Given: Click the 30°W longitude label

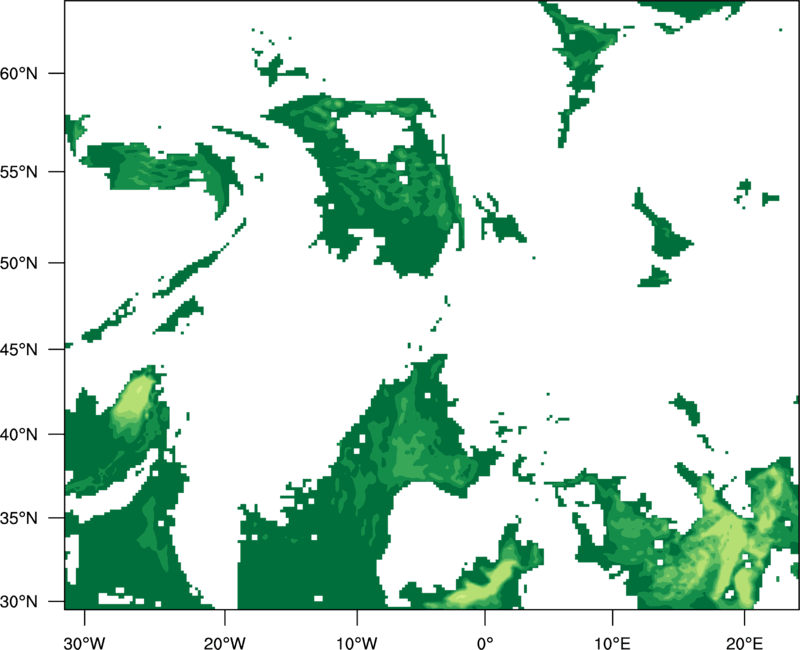Looking at the screenshot, I should (x=85, y=643).
